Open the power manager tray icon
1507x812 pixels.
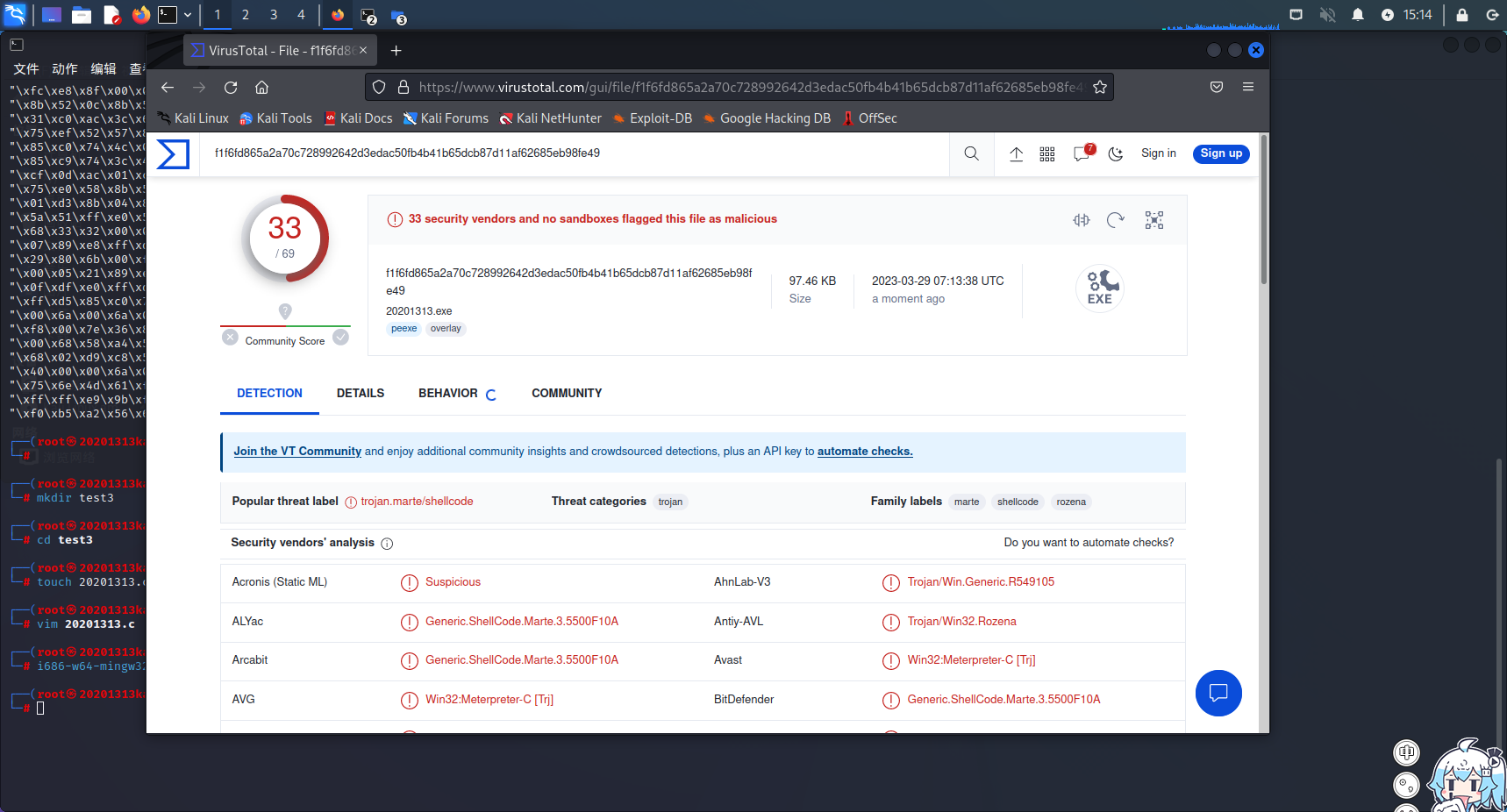(x=1388, y=15)
